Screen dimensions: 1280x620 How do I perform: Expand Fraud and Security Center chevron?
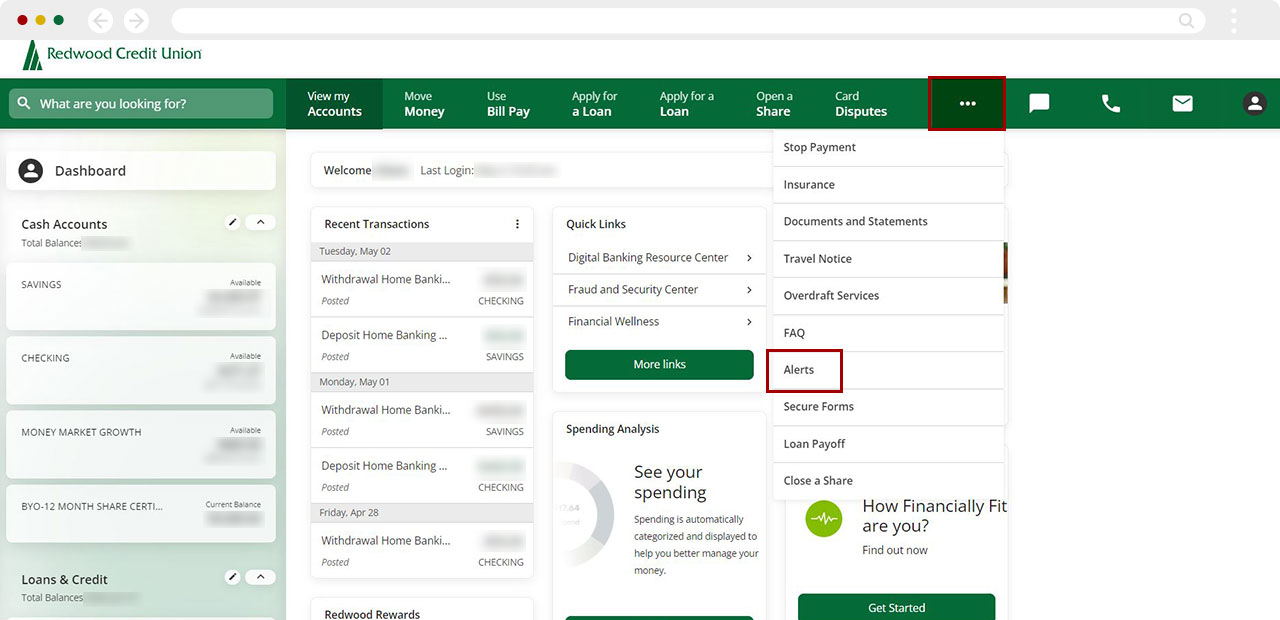tap(749, 290)
